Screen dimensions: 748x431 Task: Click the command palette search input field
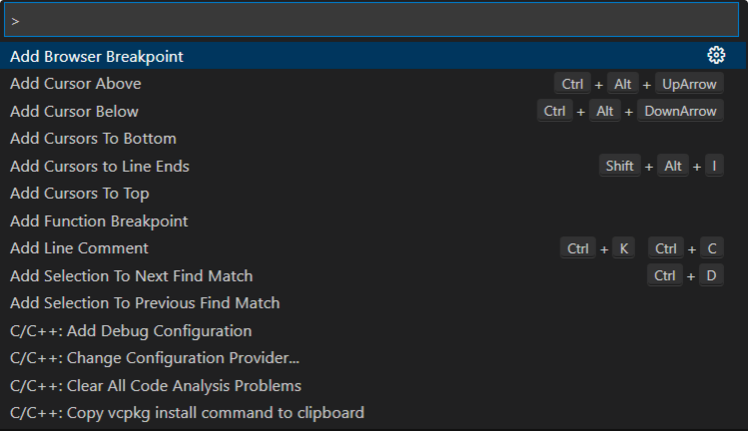point(374,20)
